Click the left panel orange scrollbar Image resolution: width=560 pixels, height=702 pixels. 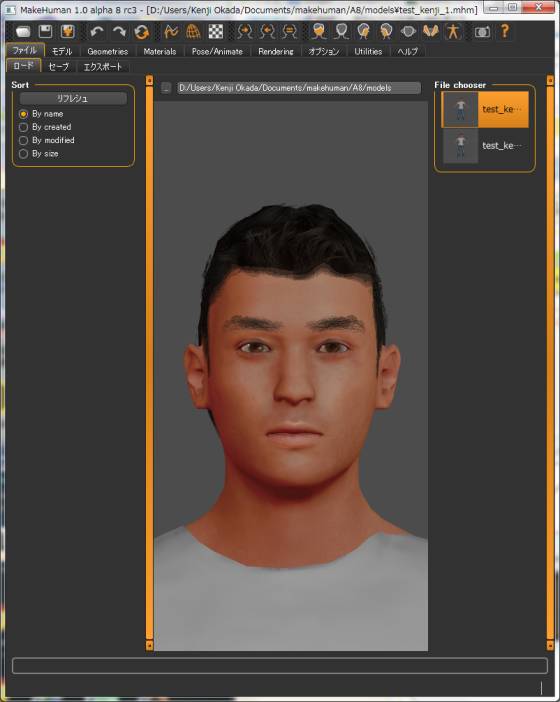[x=150, y=363]
